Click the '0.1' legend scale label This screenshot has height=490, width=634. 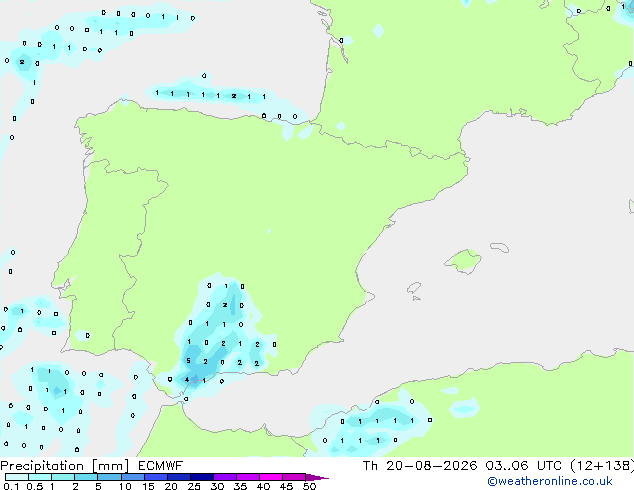(x=11, y=486)
